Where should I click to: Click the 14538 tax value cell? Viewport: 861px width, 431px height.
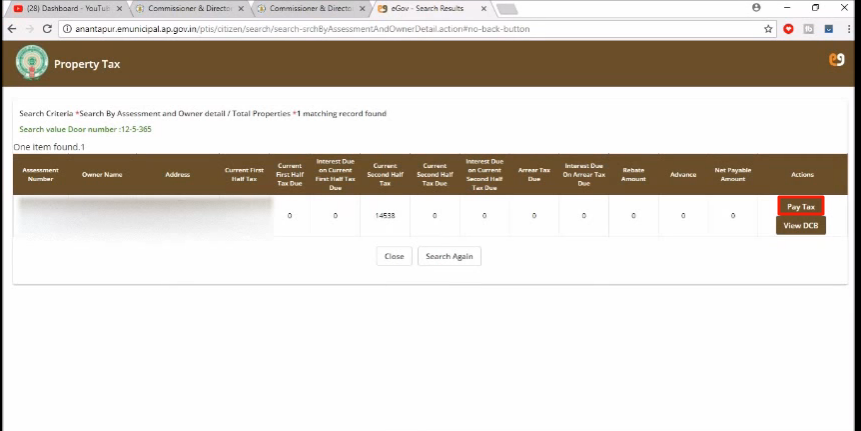click(x=385, y=216)
